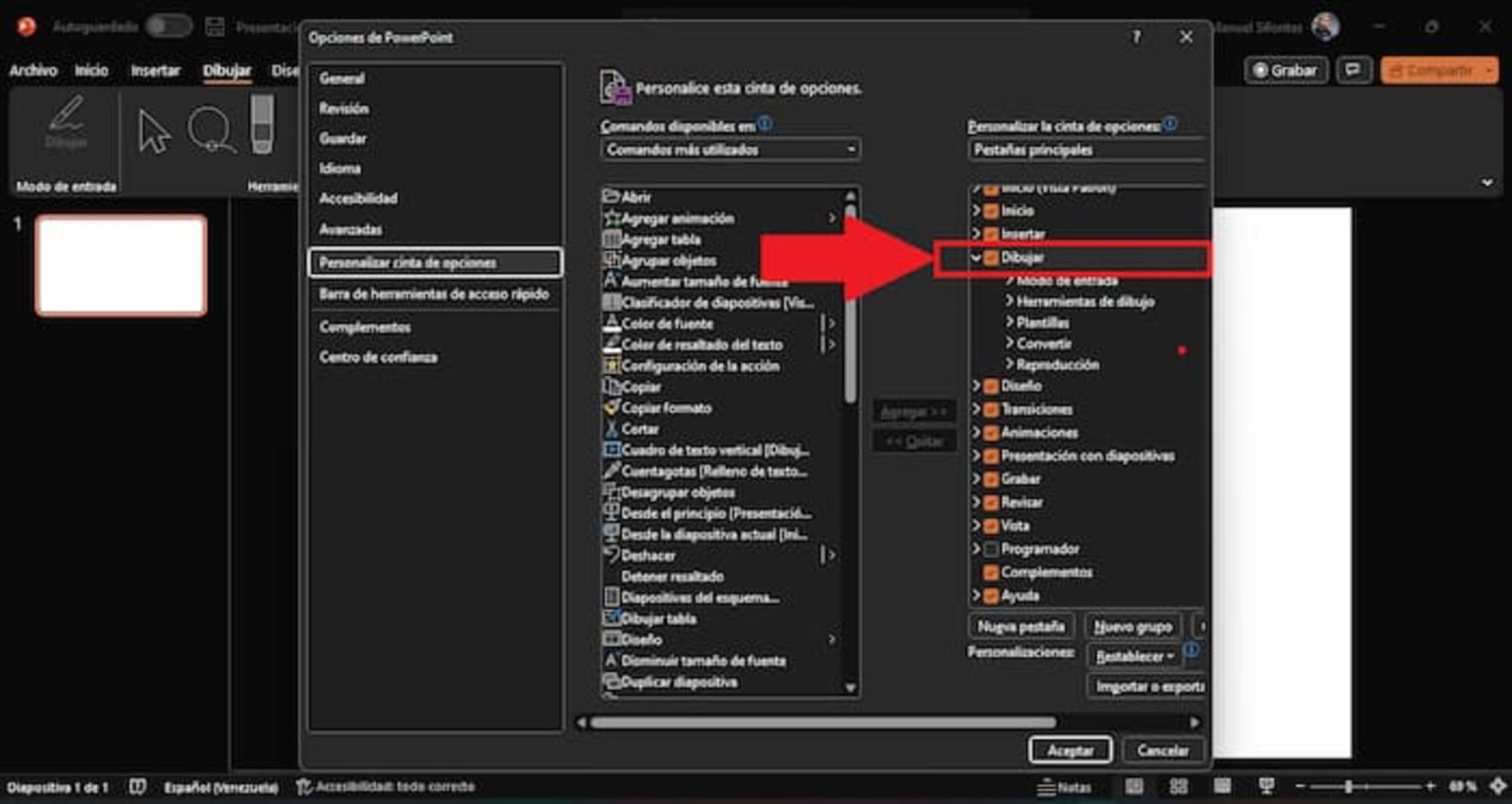Screen dimensions: 1512x804
Task: Pick the Deshacer undo arrow icon
Action: coord(611,555)
